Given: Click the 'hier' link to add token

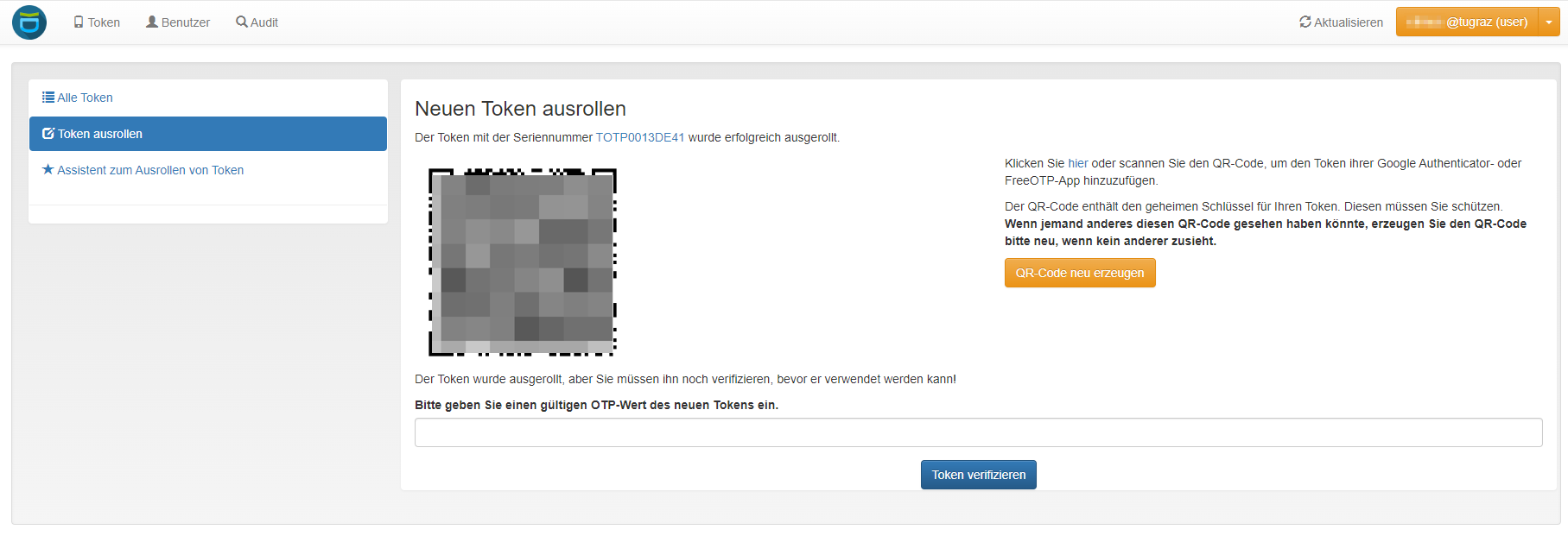Looking at the screenshot, I should (x=1078, y=163).
